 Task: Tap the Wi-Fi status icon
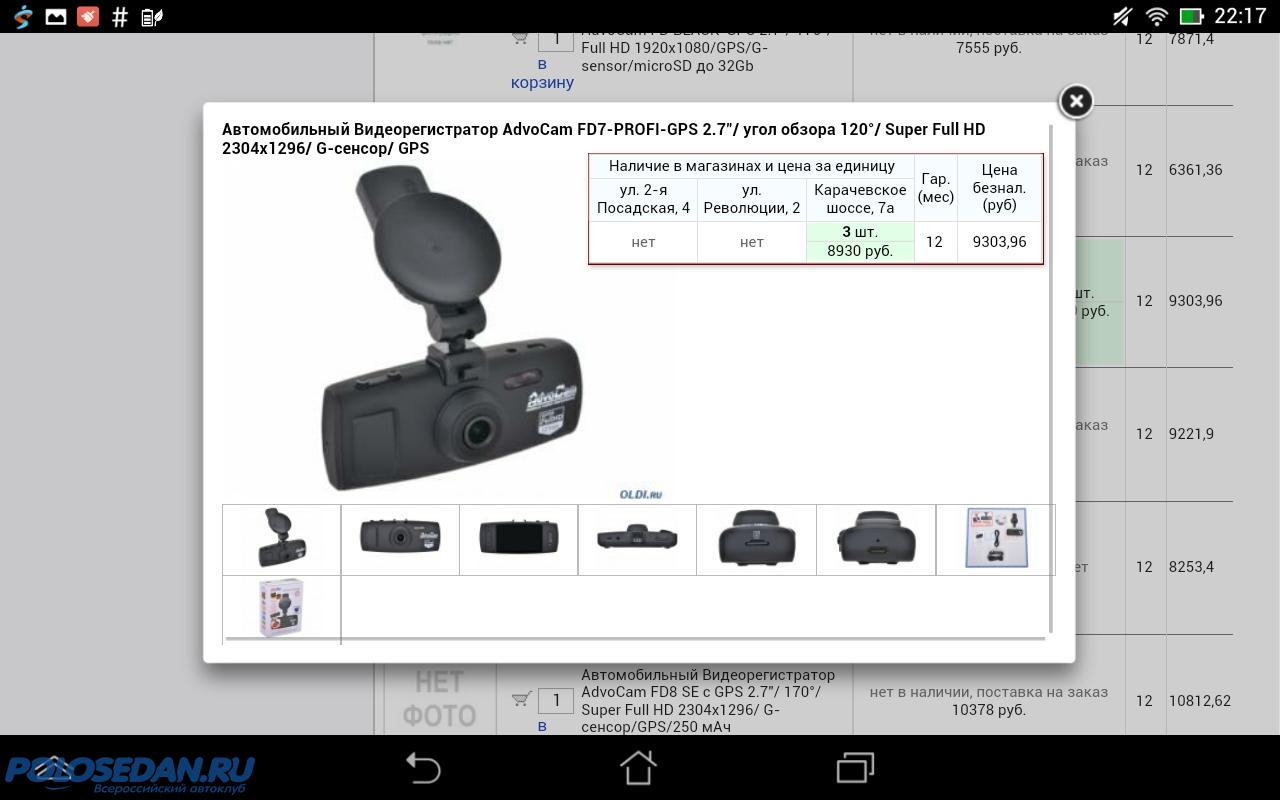tap(1157, 16)
